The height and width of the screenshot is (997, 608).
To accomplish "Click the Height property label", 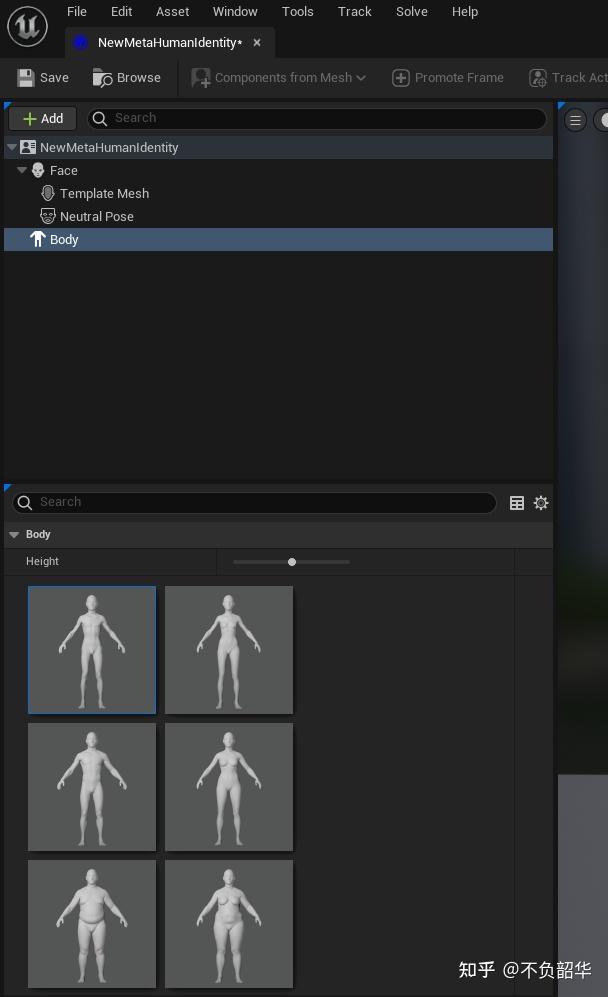I will (x=42, y=561).
